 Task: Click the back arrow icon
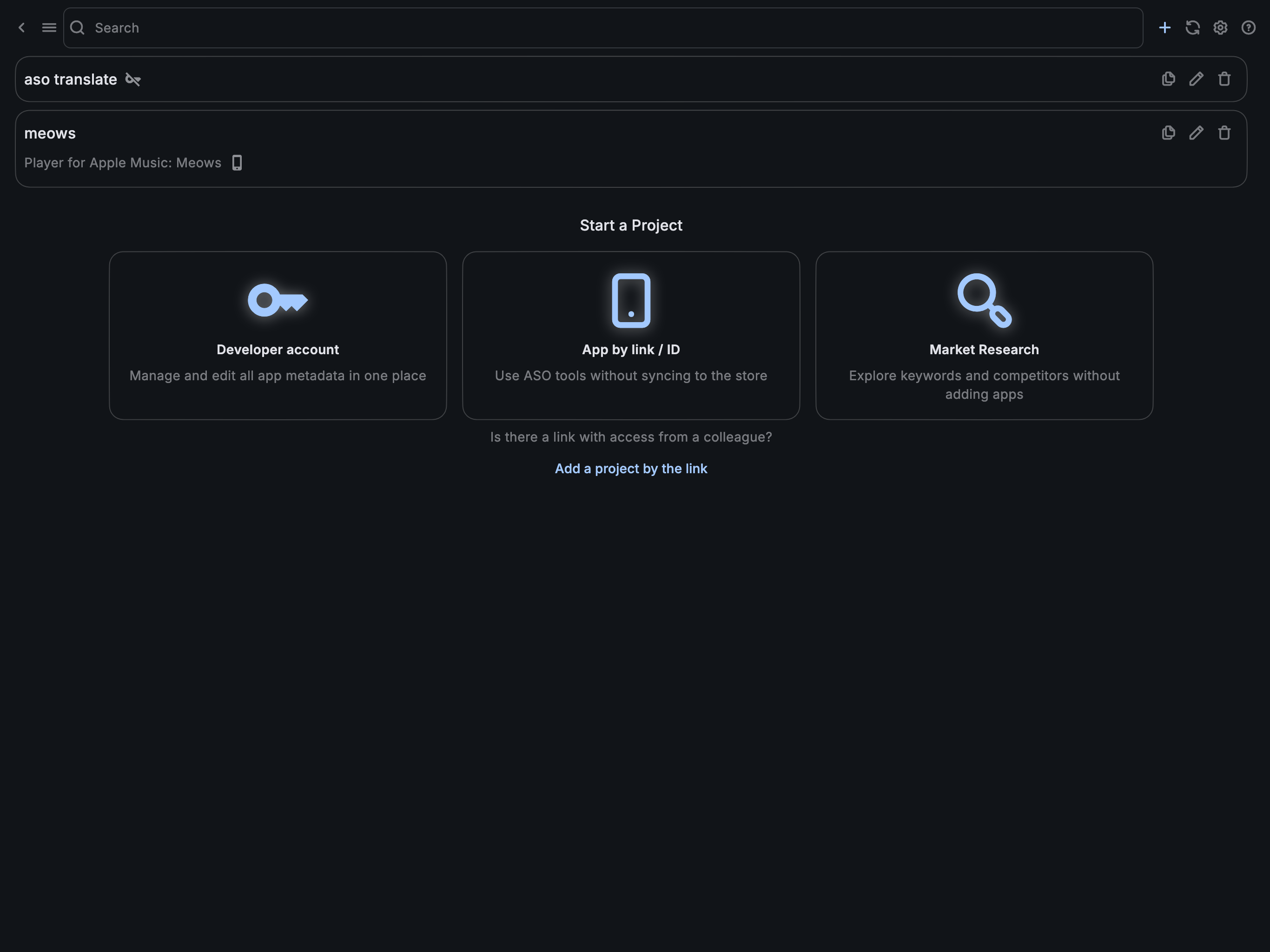22,27
